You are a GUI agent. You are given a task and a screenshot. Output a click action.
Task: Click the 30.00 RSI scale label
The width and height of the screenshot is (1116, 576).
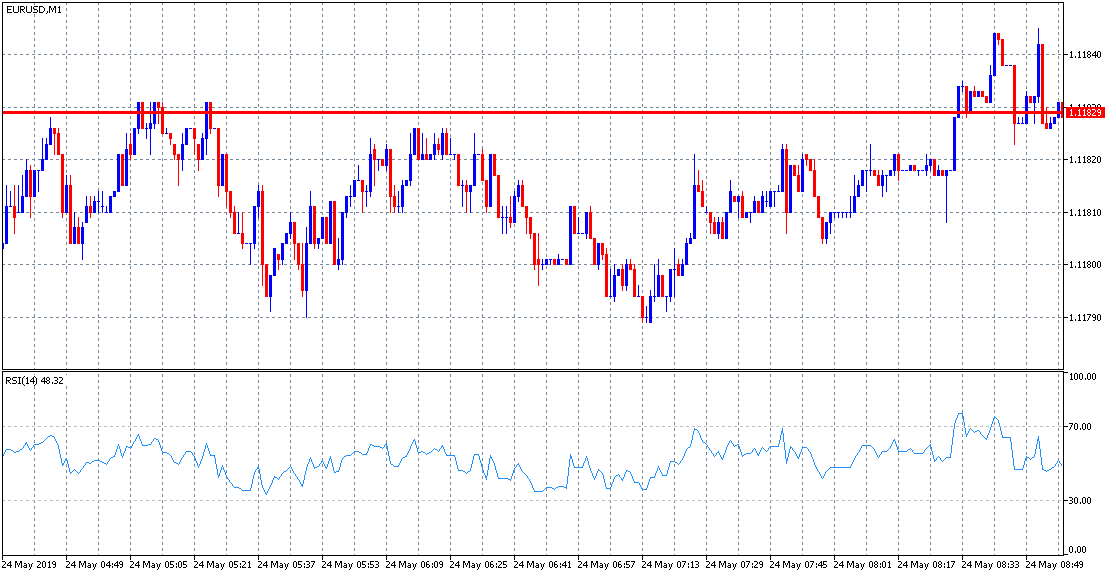pyautogui.click(x=1081, y=501)
